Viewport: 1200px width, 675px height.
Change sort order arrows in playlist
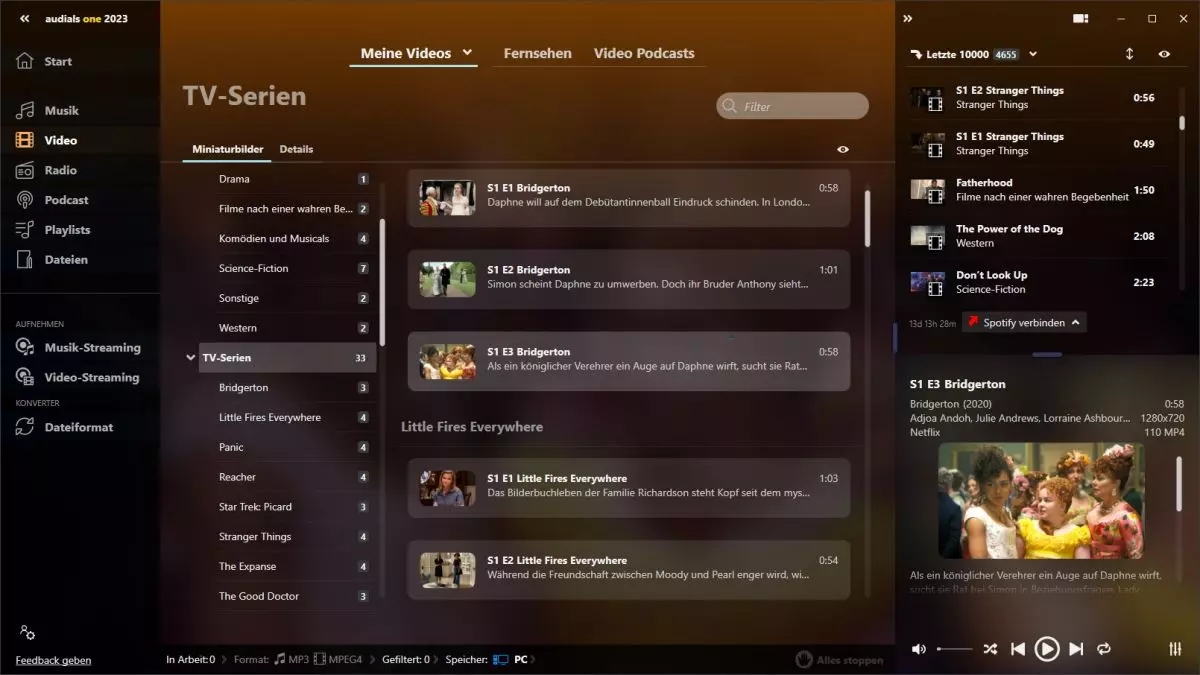point(1130,54)
